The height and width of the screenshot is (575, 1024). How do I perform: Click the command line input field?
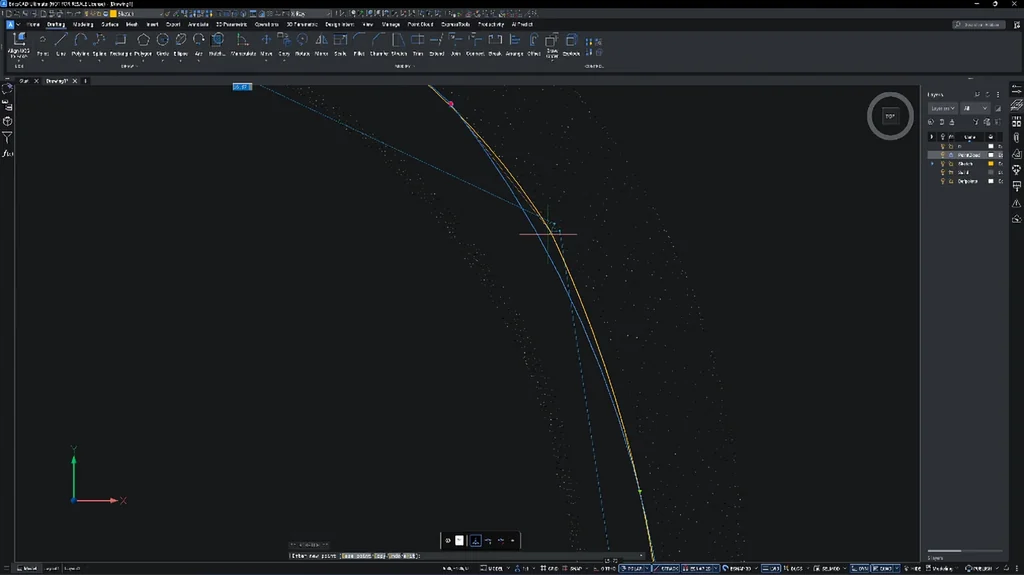click(467, 556)
